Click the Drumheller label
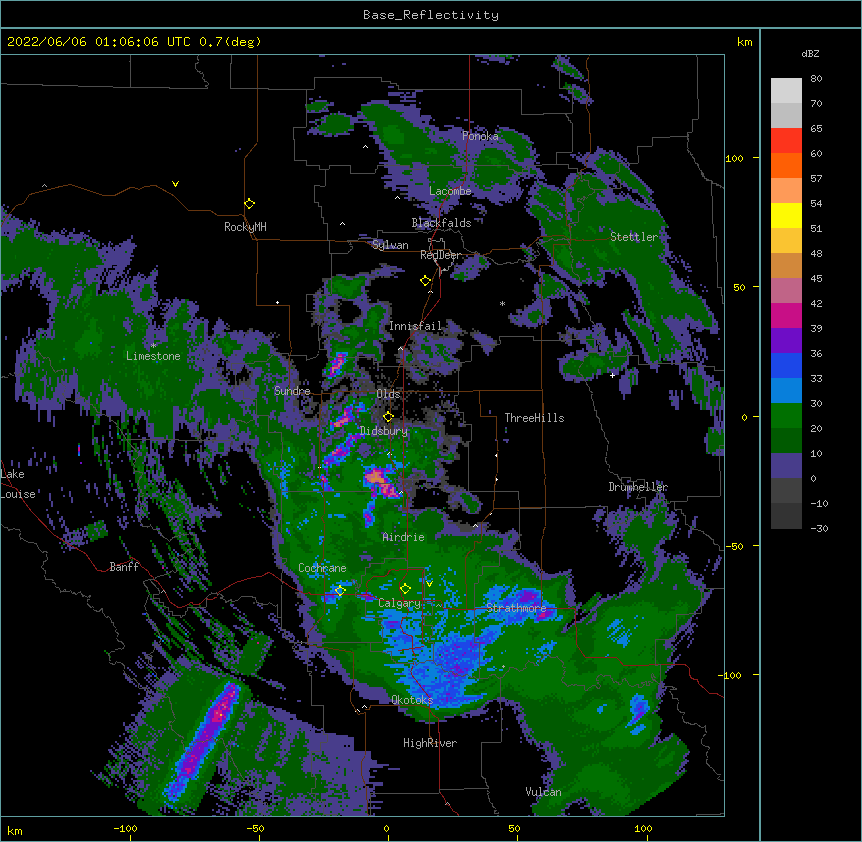Image resolution: width=862 pixels, height=842 pixels. [638, 487]
